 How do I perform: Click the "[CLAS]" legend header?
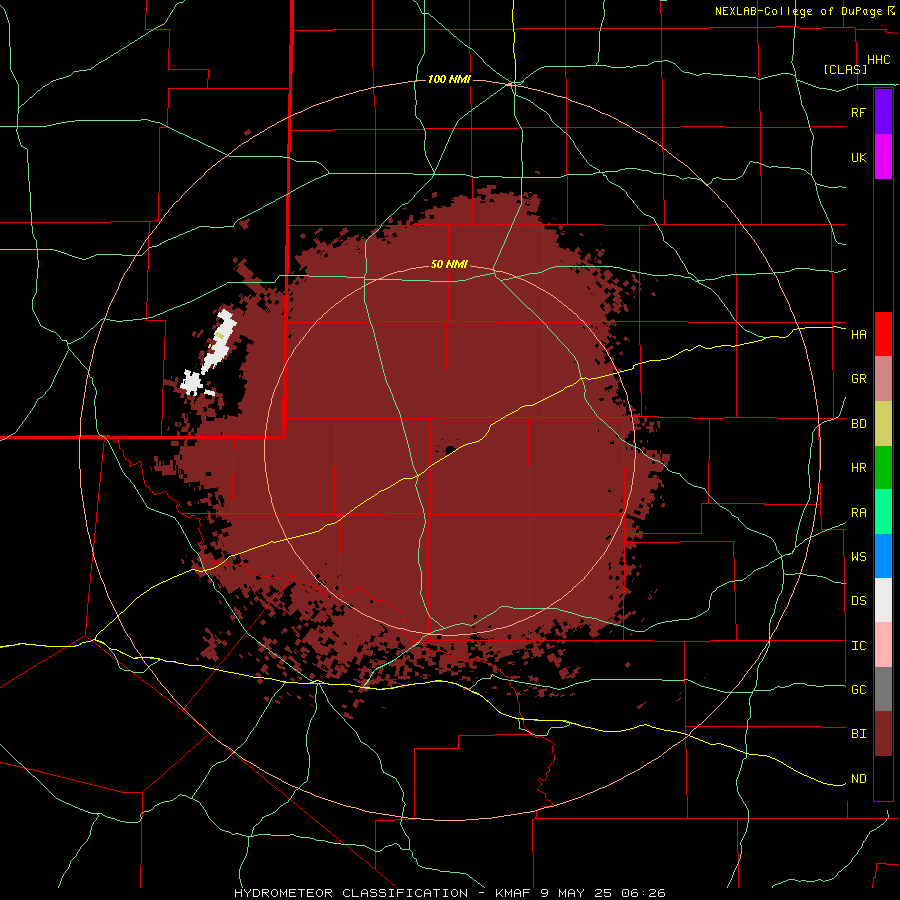click(845, 70)
